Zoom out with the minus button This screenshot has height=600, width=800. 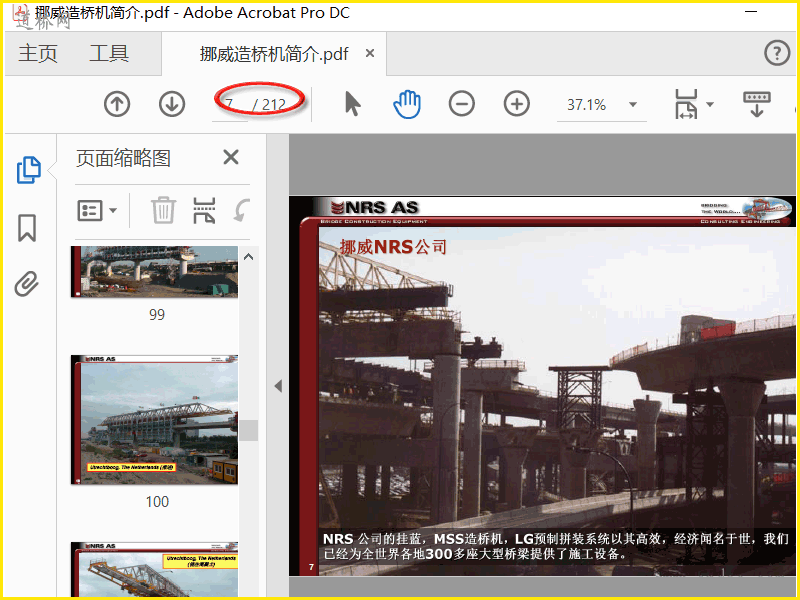point(462,104)
